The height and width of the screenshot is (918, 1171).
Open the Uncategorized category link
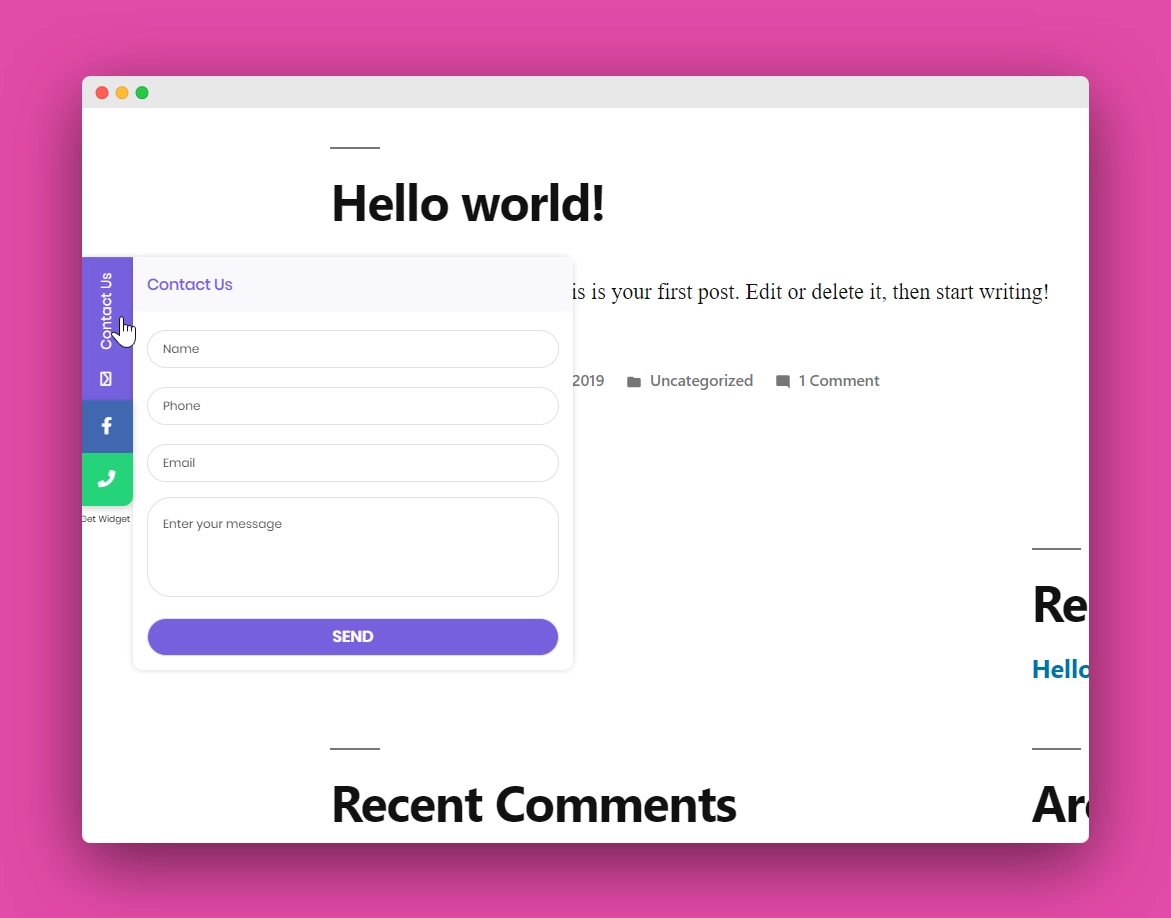(x=701, y=381)
